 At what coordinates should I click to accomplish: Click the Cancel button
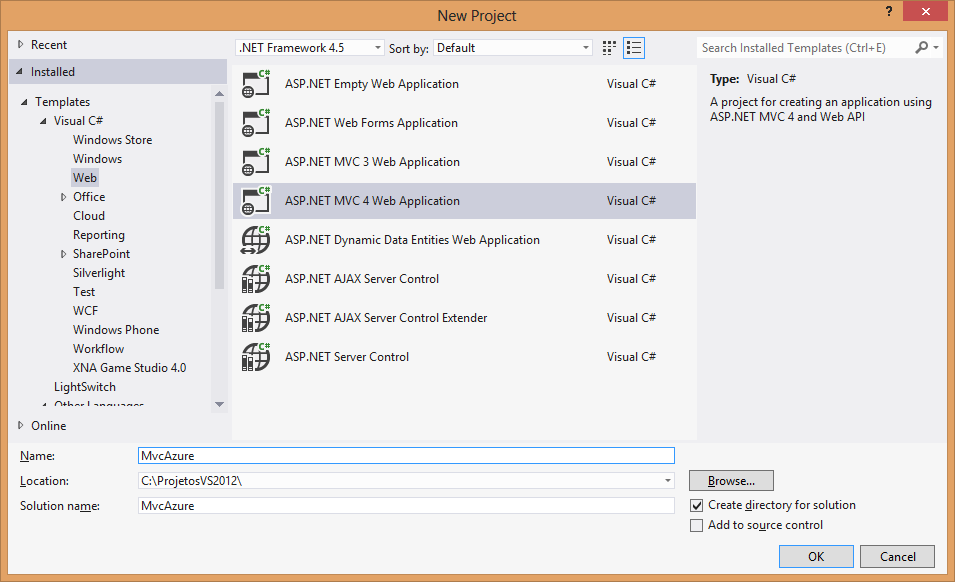pos(897,556)
